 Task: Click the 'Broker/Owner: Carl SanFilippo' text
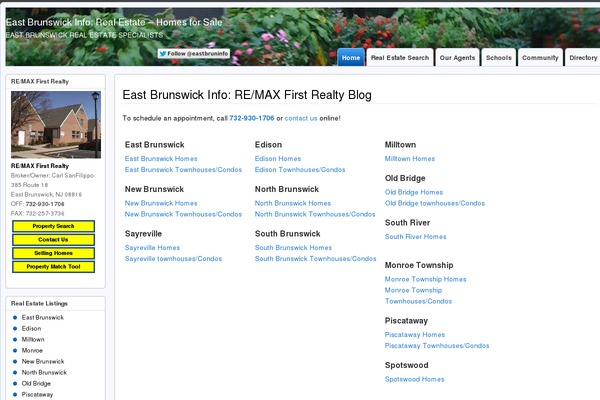(x=52, y=176)
